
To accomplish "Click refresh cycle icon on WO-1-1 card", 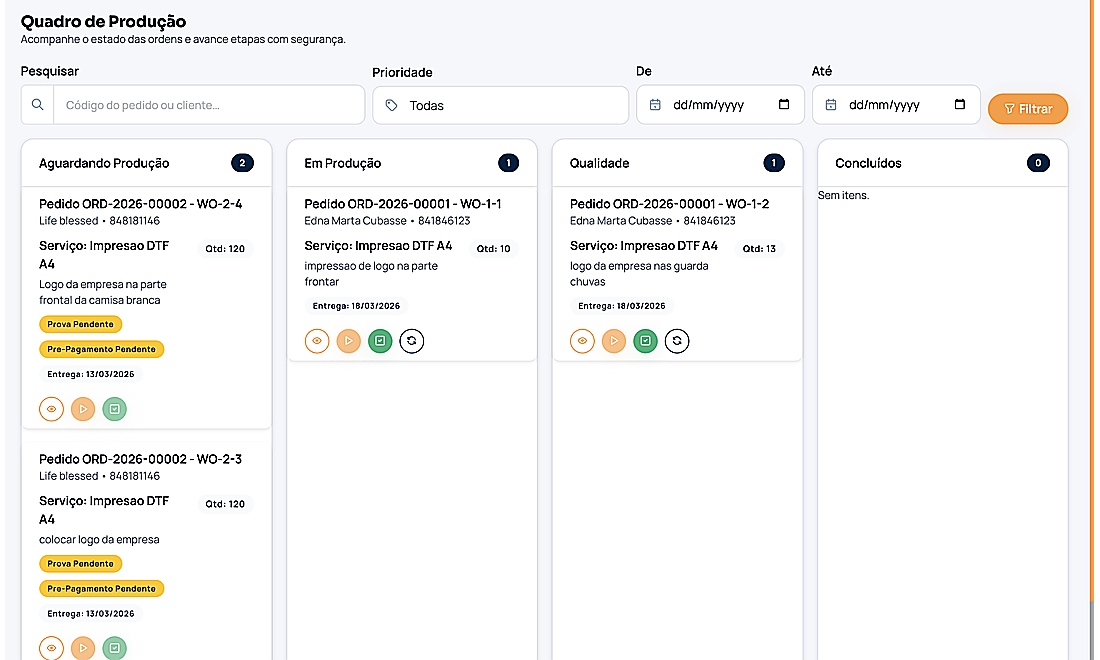I will [x=411, y=341].
